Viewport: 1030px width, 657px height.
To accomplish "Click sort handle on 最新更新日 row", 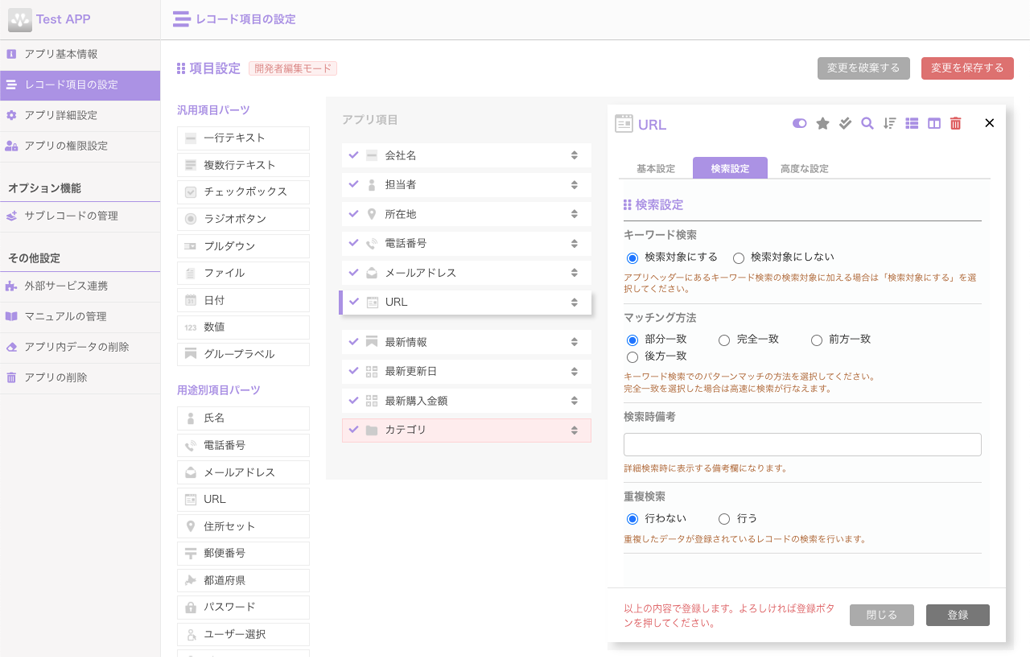I will click(574, 372).
